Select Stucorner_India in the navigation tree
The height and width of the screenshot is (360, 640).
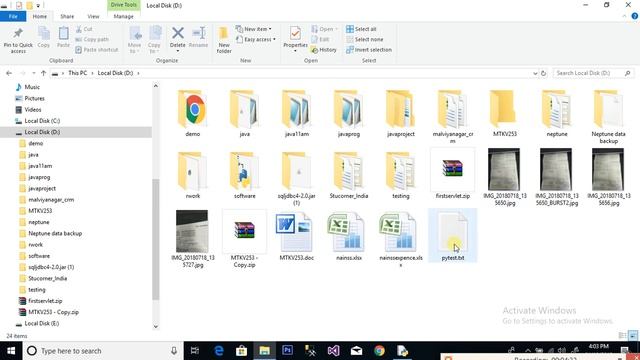(x=47, y=278)
